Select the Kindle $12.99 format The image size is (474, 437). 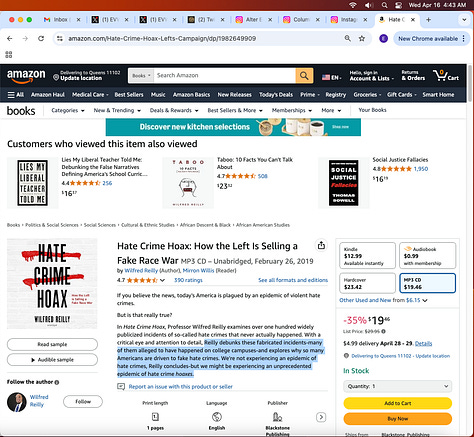pos(367,256)
